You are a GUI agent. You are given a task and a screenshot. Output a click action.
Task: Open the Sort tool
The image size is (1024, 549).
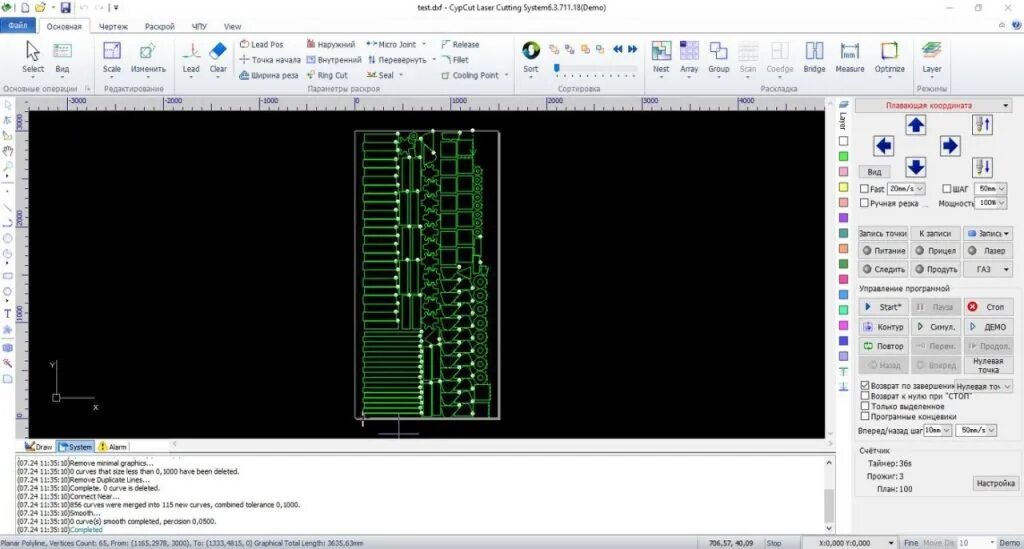531,57
